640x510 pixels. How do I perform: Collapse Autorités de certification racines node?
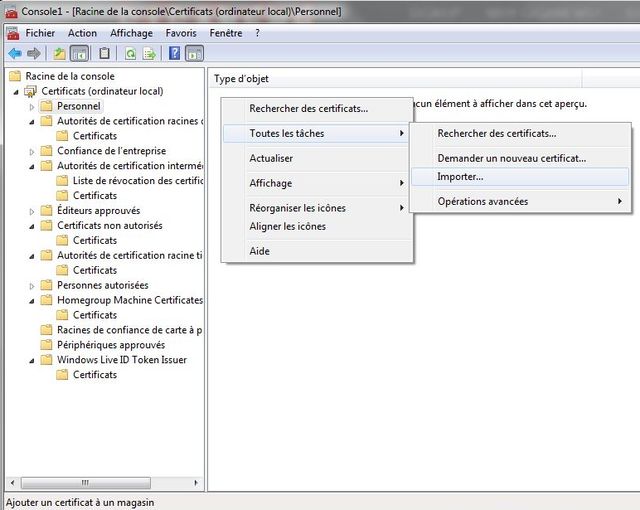(x=32, y=122)
